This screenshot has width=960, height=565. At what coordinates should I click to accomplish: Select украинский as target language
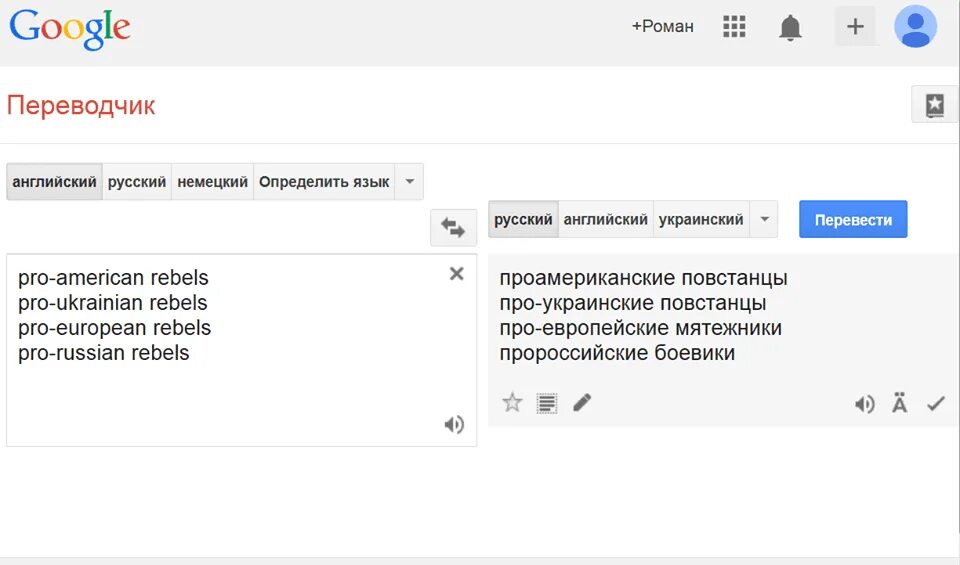(701, 219)
